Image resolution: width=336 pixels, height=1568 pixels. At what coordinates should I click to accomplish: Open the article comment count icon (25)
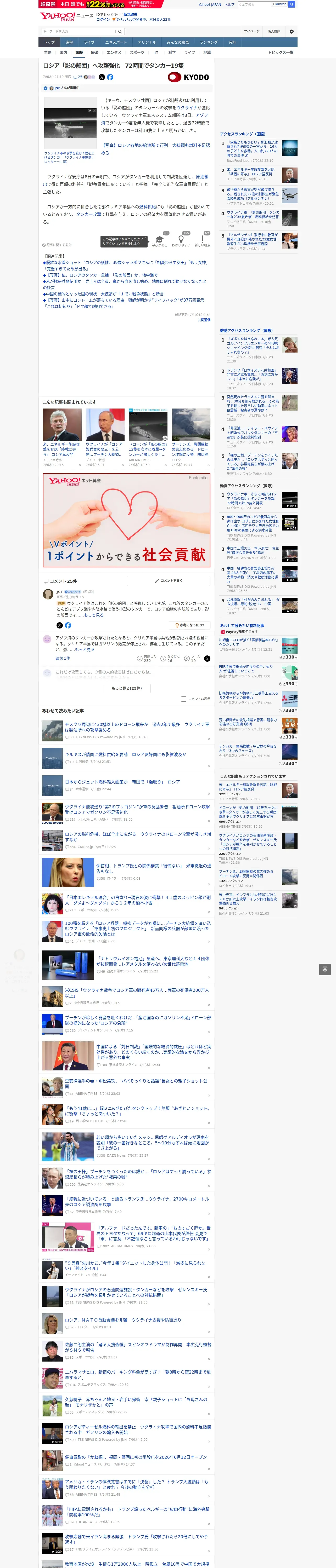[77, 77]
